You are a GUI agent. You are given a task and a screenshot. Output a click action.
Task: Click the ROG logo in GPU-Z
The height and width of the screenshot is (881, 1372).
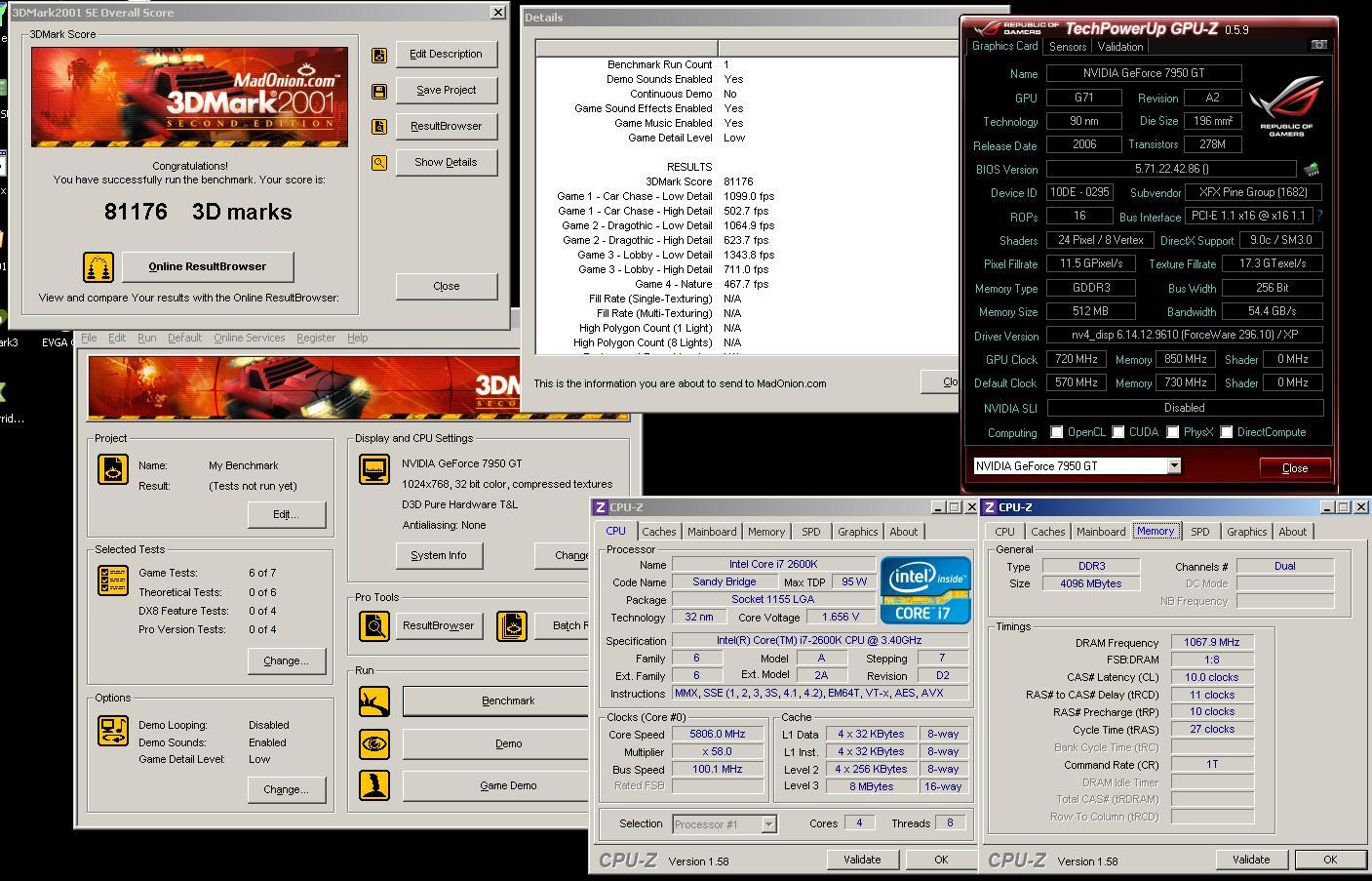coord(1286,104)
